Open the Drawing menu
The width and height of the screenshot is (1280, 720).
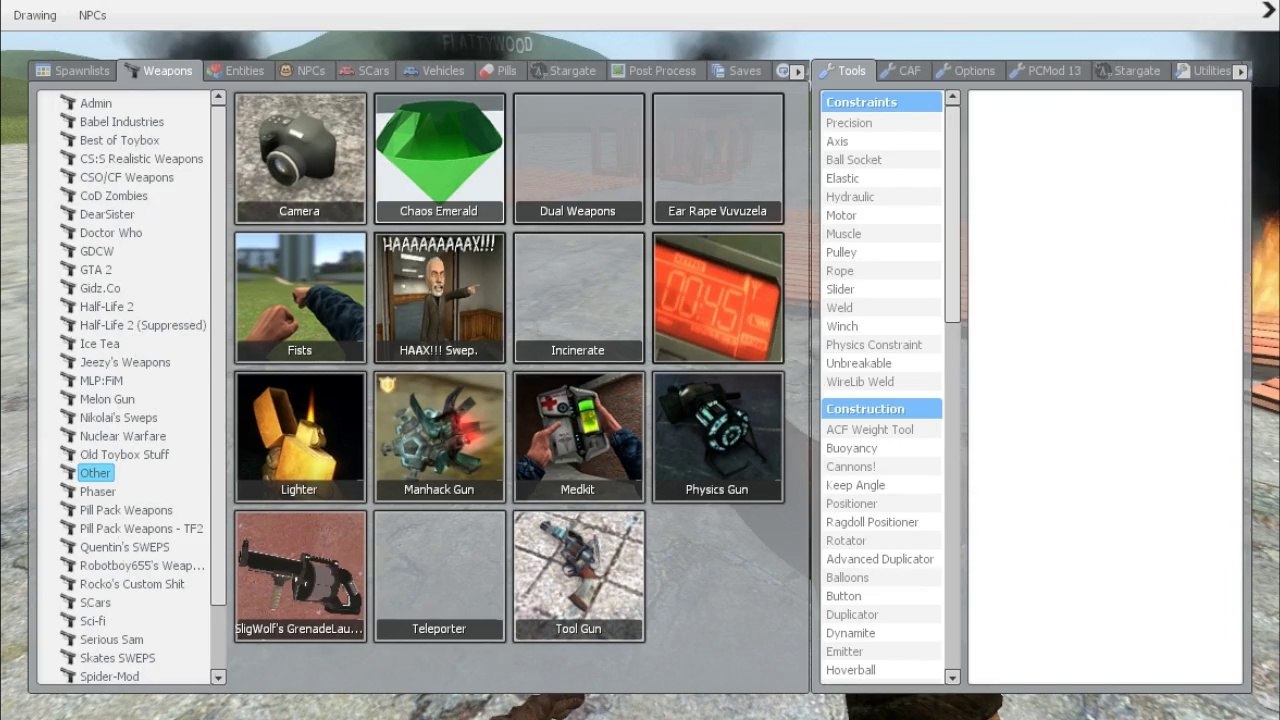pyautogui.click(x=35, y=15)
